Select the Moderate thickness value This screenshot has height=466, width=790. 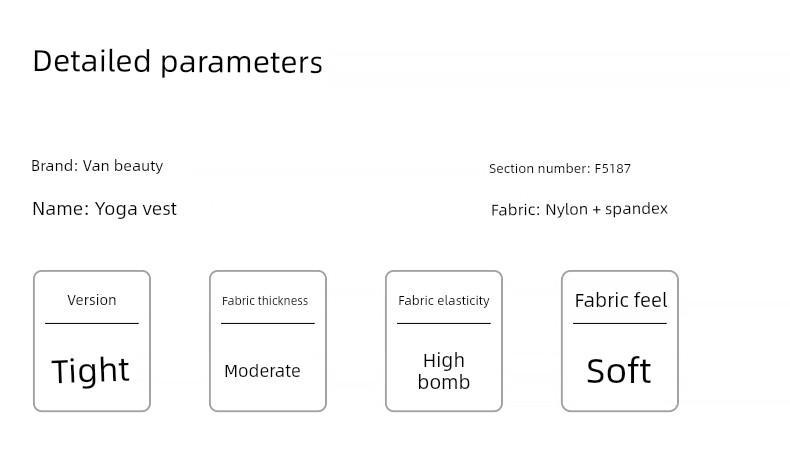coord(262,371)
